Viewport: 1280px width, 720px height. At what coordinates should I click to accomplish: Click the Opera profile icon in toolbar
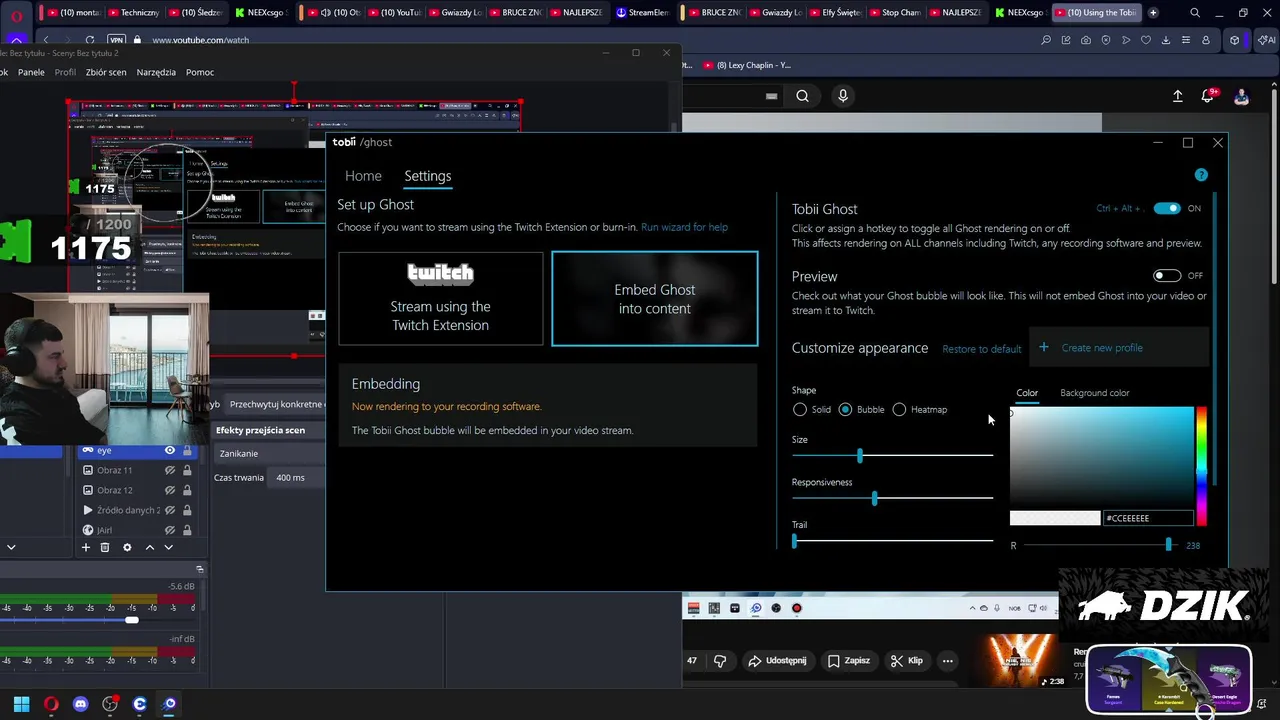click(1206, 40)
